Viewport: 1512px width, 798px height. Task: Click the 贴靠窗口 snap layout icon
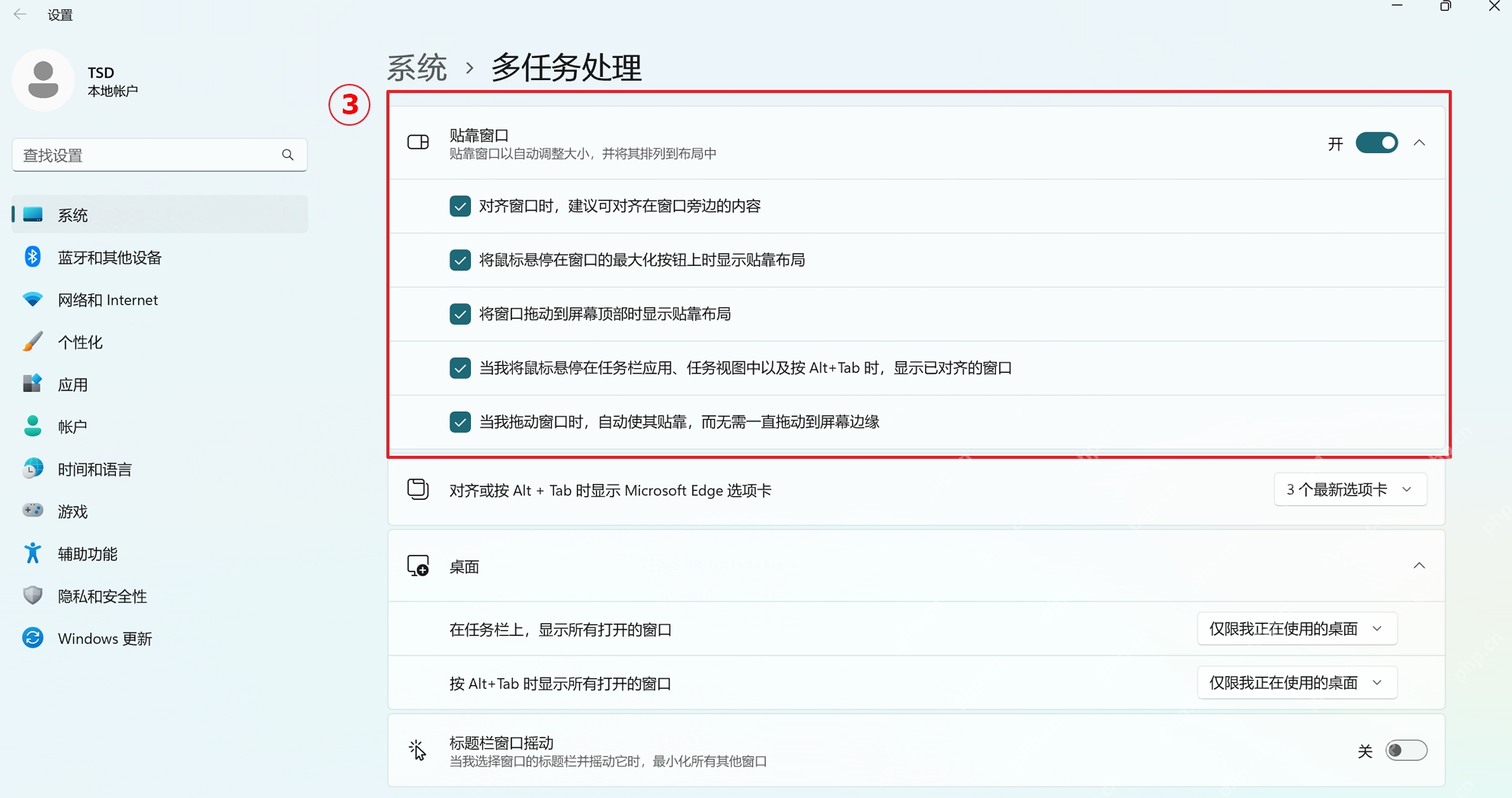tap(418, 143)
